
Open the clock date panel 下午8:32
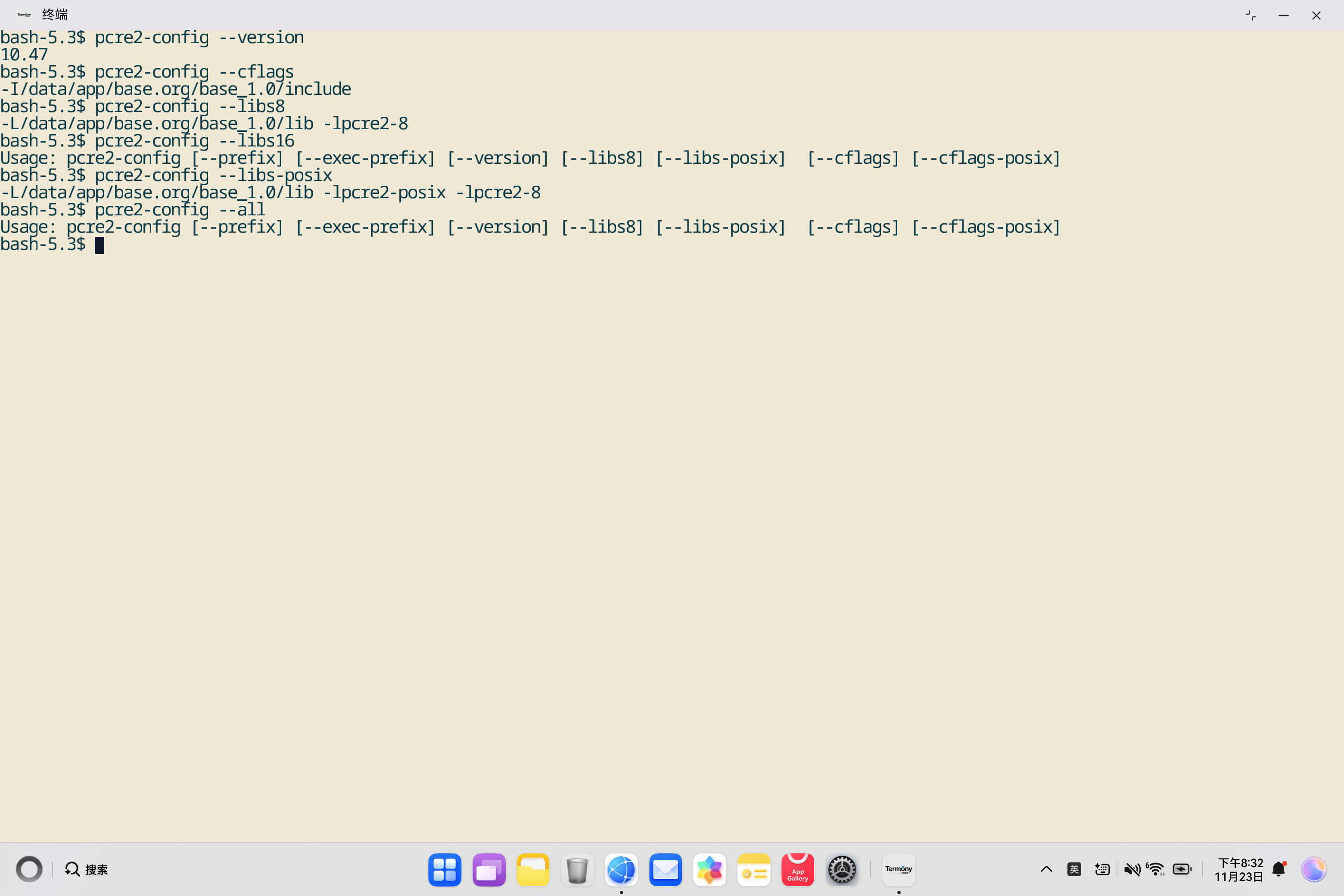(1239, 869)
